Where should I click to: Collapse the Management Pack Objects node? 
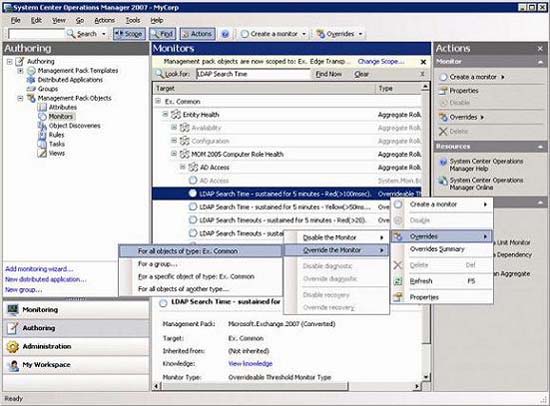20,98
